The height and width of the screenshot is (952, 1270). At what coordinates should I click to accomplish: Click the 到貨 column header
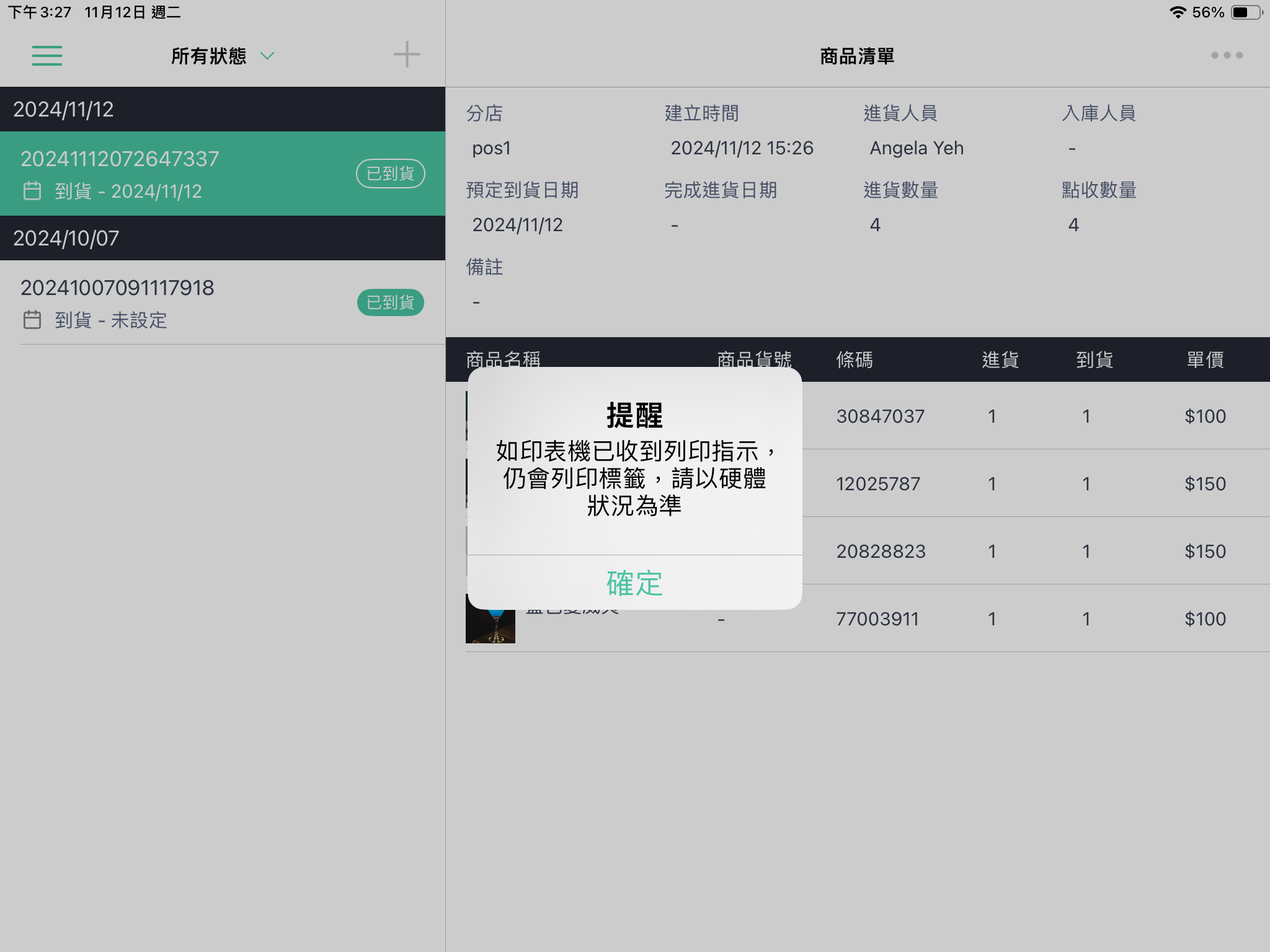(x=1095, y=359)
